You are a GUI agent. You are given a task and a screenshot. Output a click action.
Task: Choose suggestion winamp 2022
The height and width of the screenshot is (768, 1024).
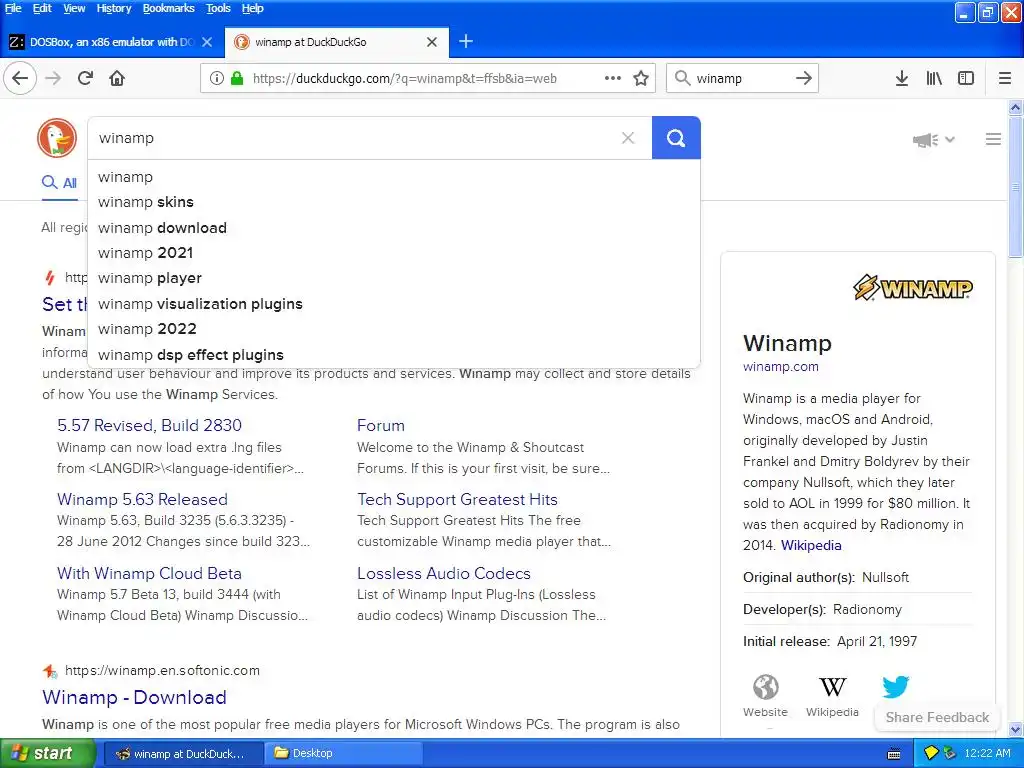coord(394,329)
